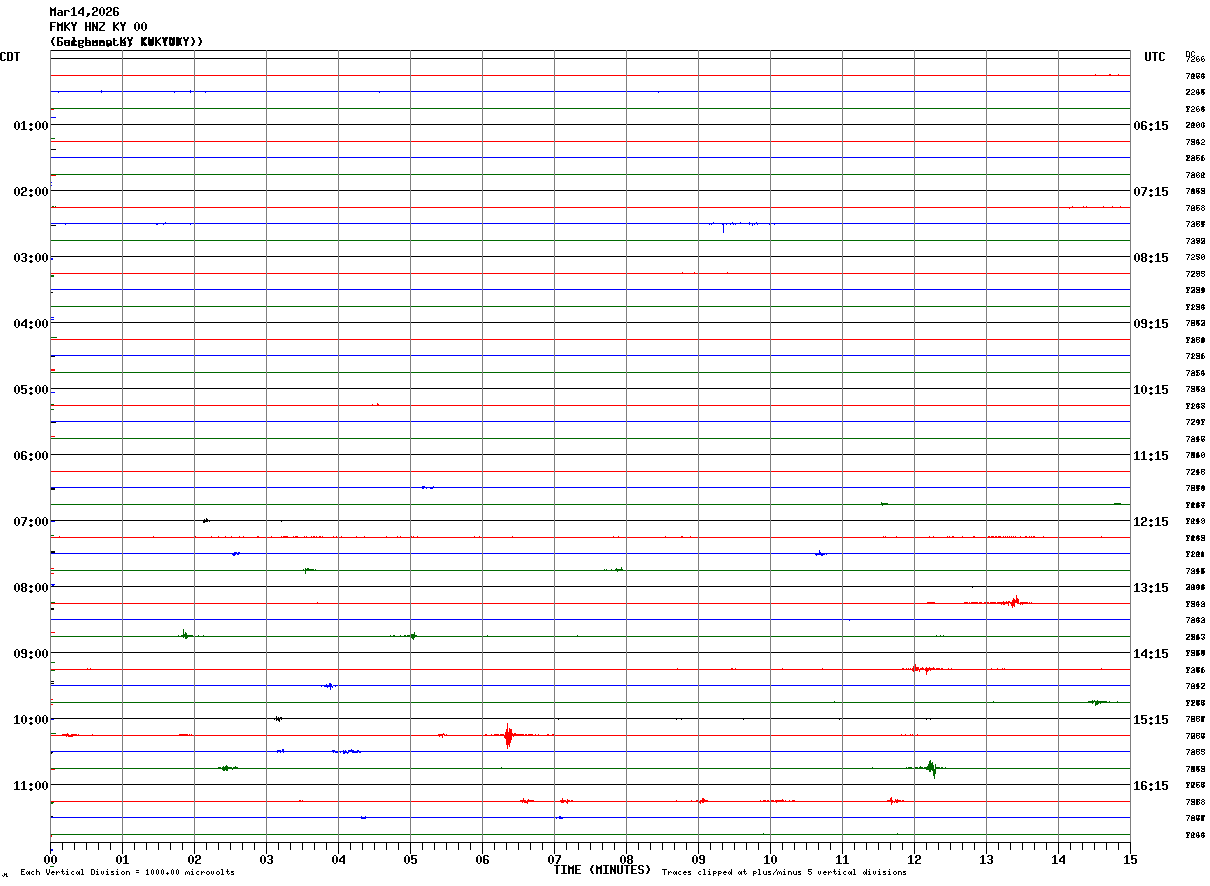Select minute 06 on the bottom axis
Image resolution: width=1210 pixels, height=886 pixels.
pyautogui.click(x=482, y=860)
